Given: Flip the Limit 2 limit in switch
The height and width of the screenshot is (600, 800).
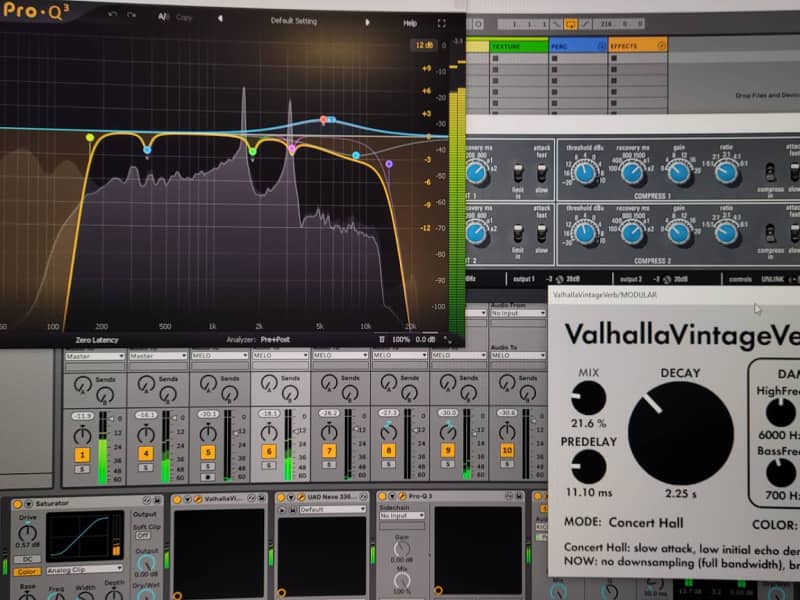Looking at the screenshot, I should 518,234.
